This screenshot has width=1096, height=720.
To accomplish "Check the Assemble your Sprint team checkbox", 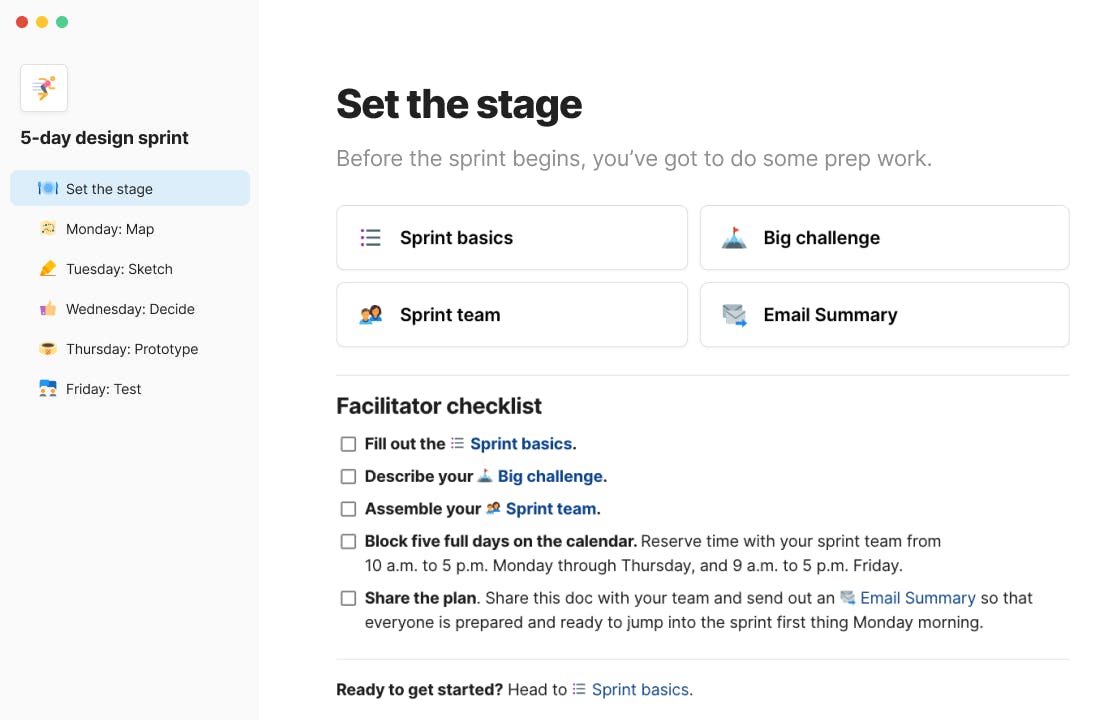I will [348, 509].
